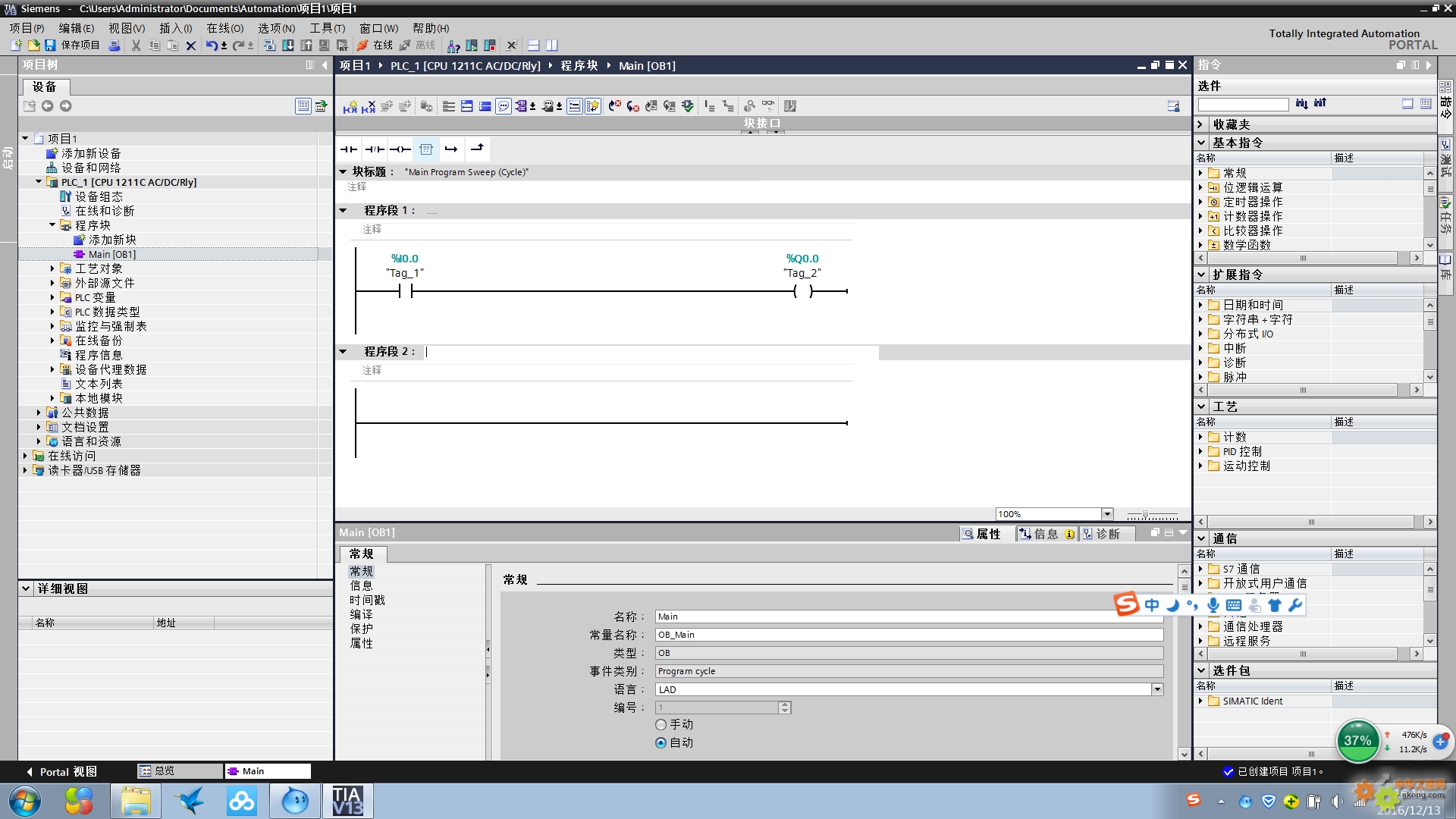Select Main [OB1] block in tree

(111, 254)
